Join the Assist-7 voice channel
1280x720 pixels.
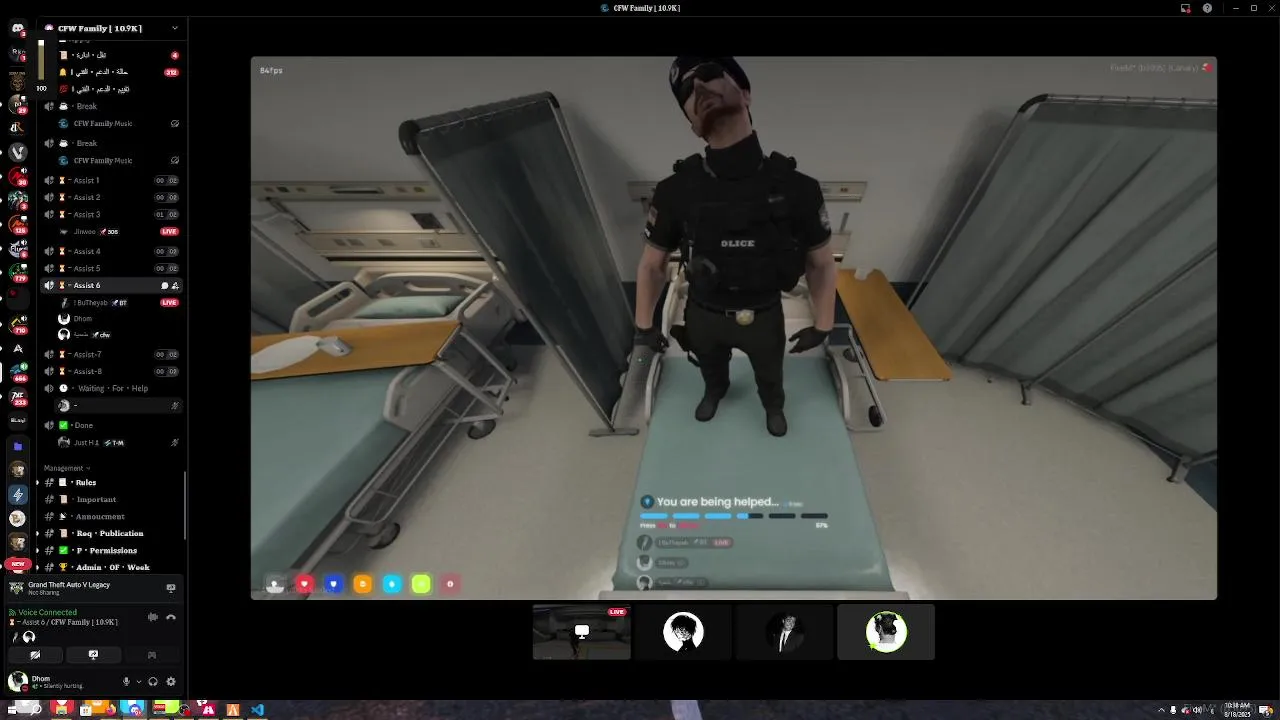pyautogui.click(x=111, y=354)
